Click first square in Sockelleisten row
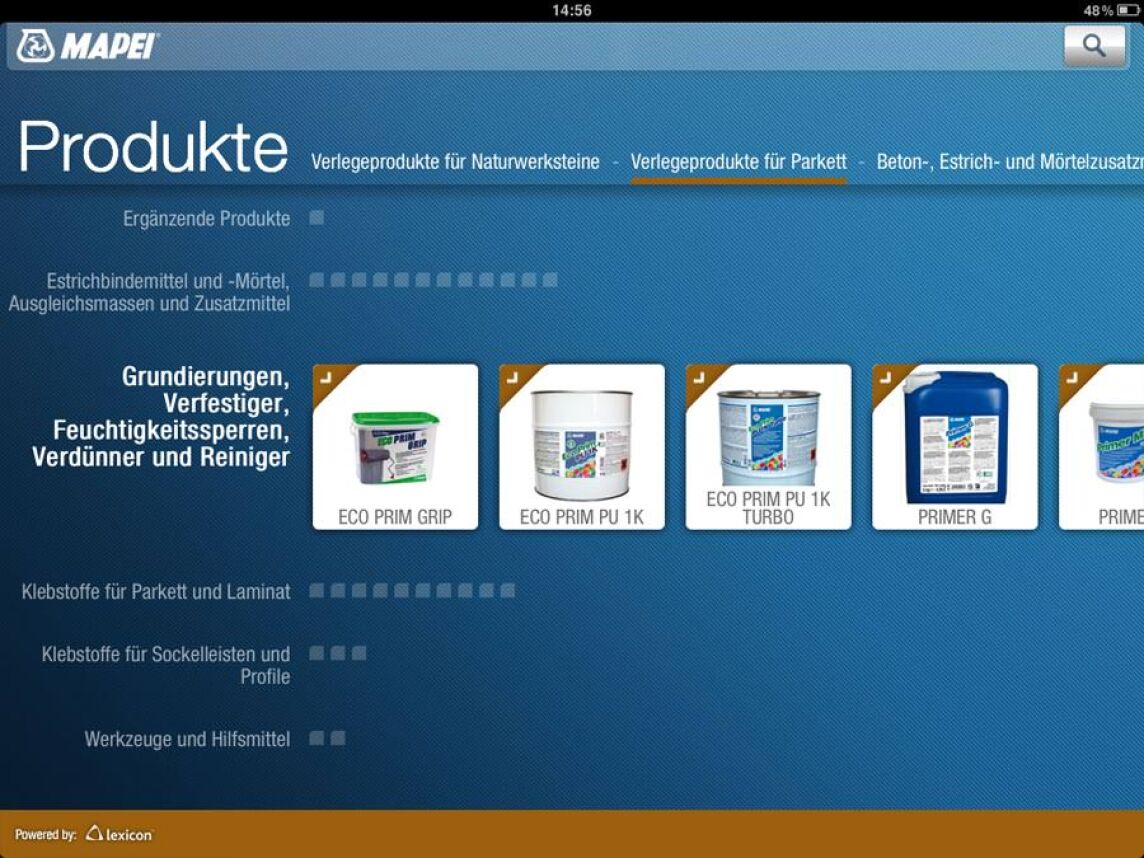The image size is (1144, 858). click(317, 653)
